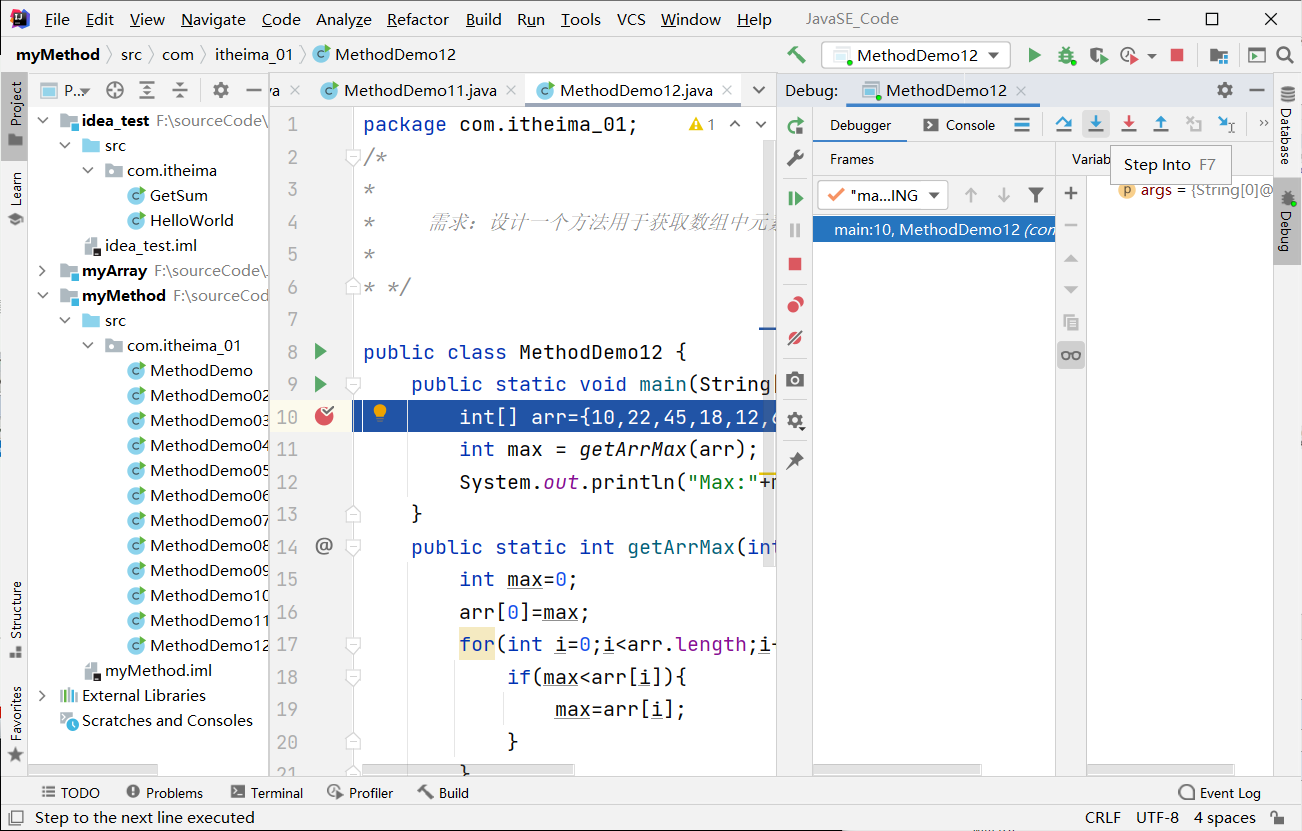Toggle Mute Breakpoints in the debug sidebar
The width and height of the screenshot is (1302, 831).
point(795,338)
